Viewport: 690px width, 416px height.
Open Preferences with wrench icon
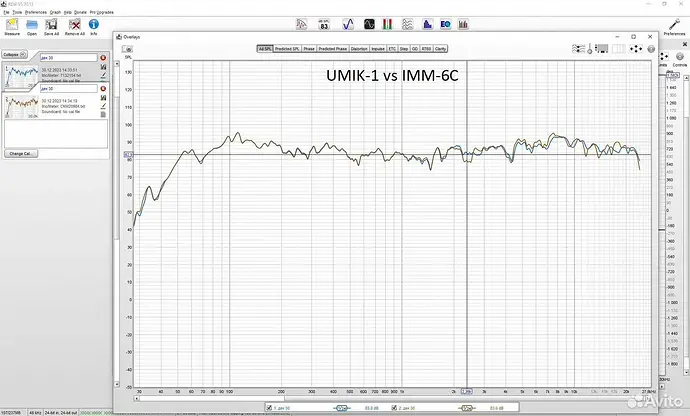[x=674, y=27]
